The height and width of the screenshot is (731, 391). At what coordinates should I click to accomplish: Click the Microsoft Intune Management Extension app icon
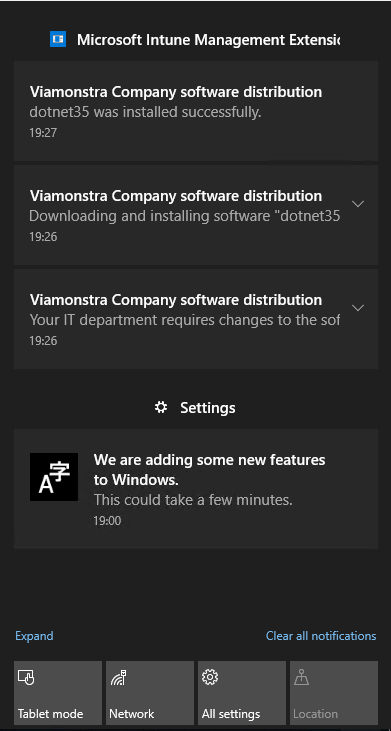pyautogui.click(x=58, y=40)
